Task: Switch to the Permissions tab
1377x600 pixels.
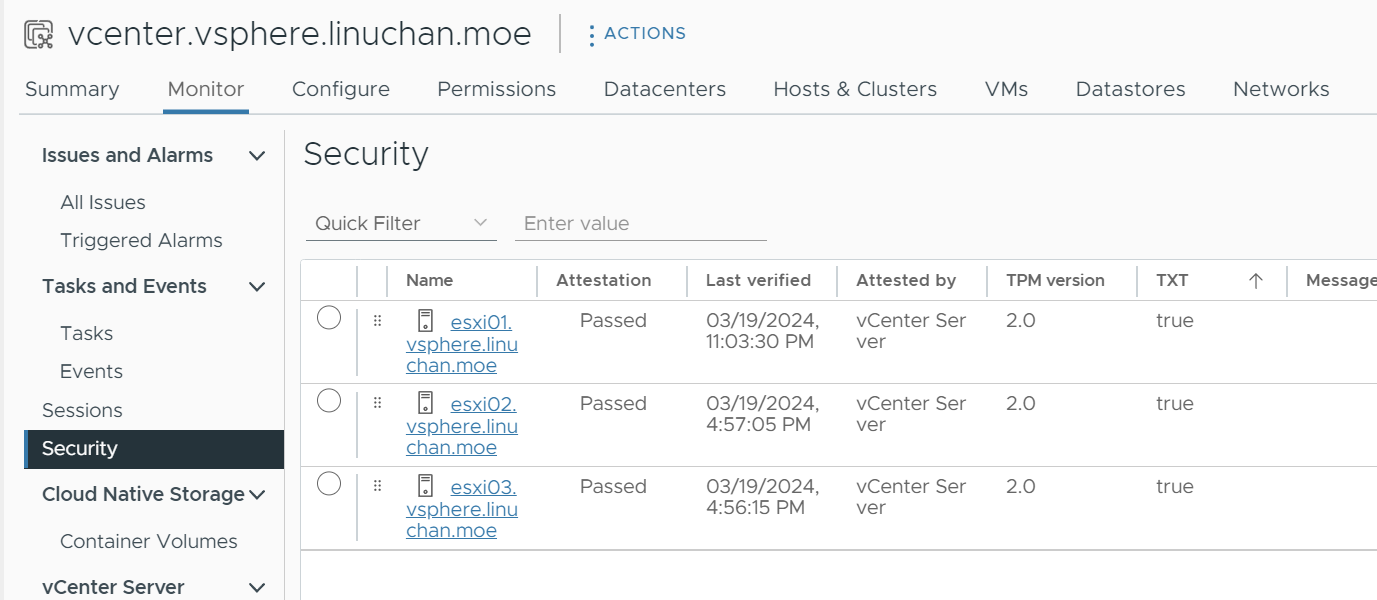Action: click(497, 89)
